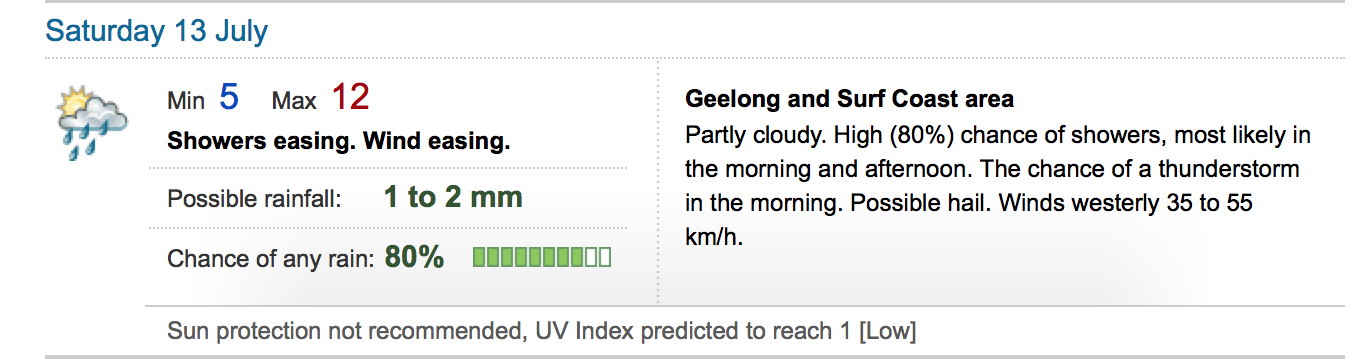Click the last empty bar segment
Screen dimensions: 1362x360
click(604, 258)
